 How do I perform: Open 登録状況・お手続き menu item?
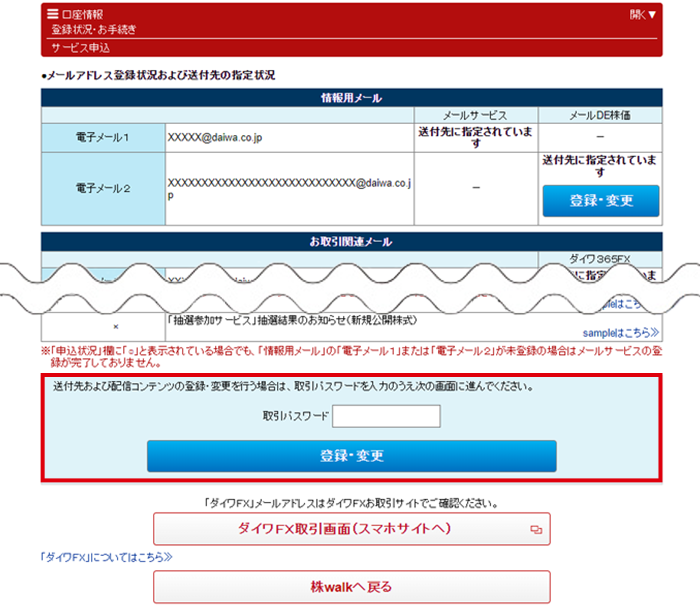pos(93,29)
